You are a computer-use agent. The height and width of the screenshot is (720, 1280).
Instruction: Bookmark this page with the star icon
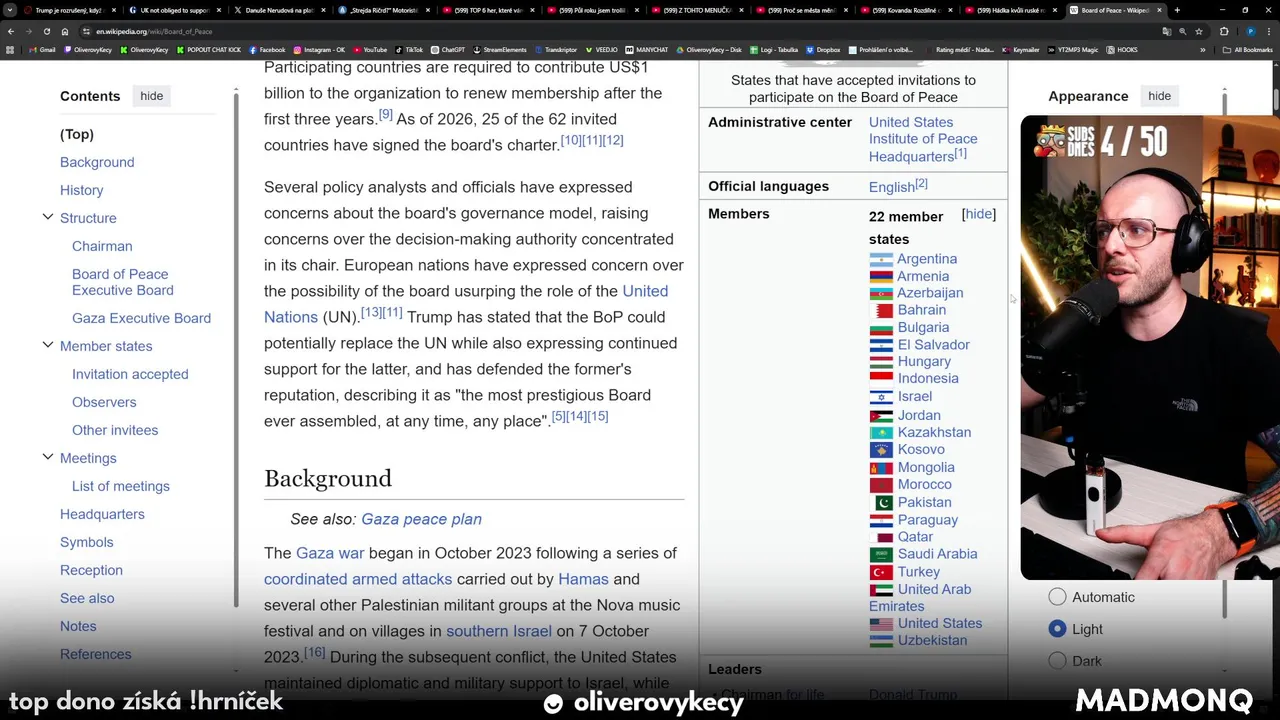(1199, 31)
